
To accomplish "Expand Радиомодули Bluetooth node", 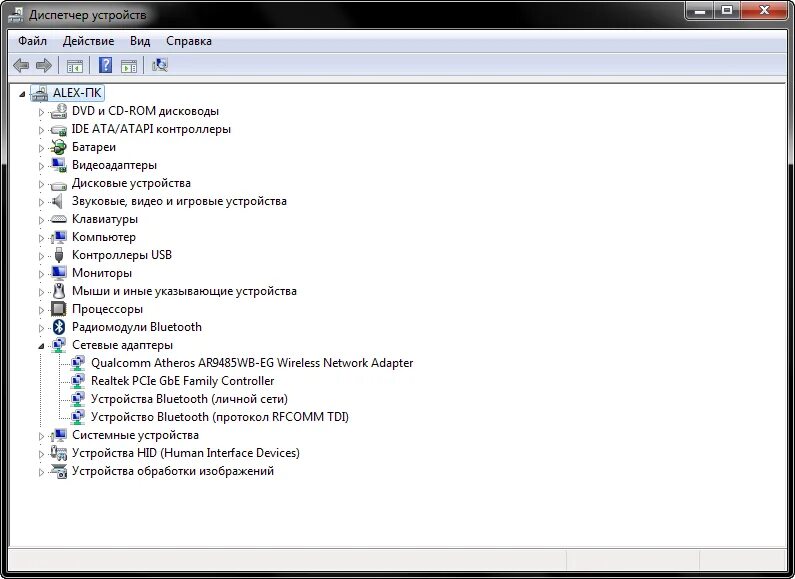I will (41, 328).
